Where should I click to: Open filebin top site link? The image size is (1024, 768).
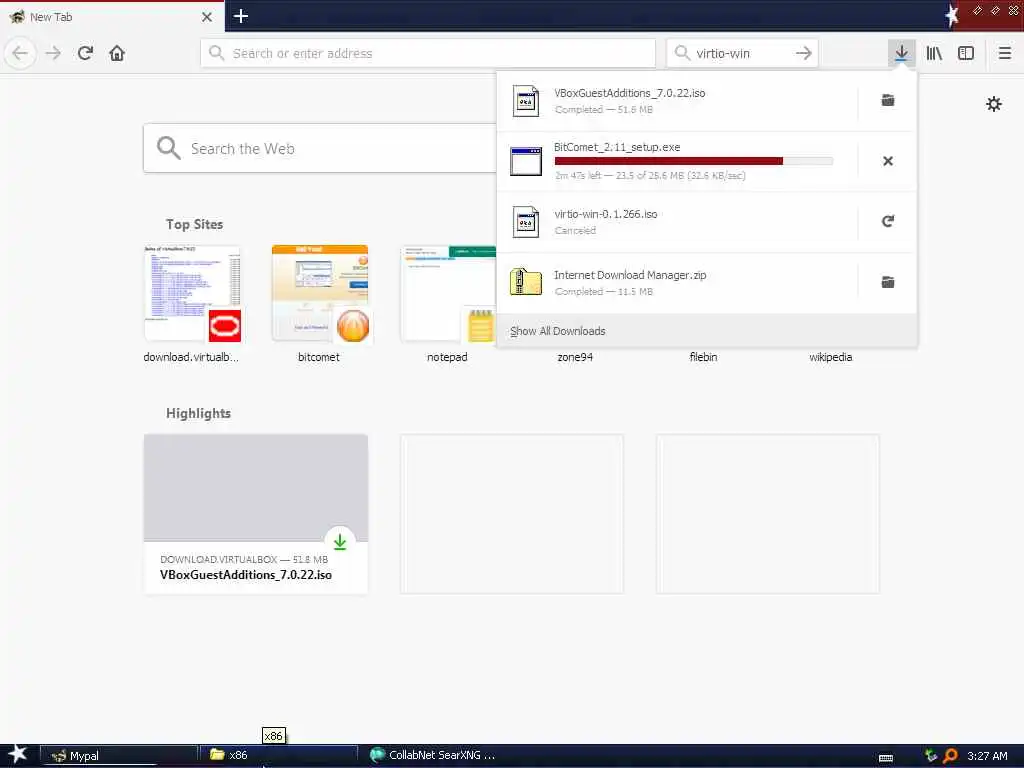pyautogui.click(x=703, y=357)
